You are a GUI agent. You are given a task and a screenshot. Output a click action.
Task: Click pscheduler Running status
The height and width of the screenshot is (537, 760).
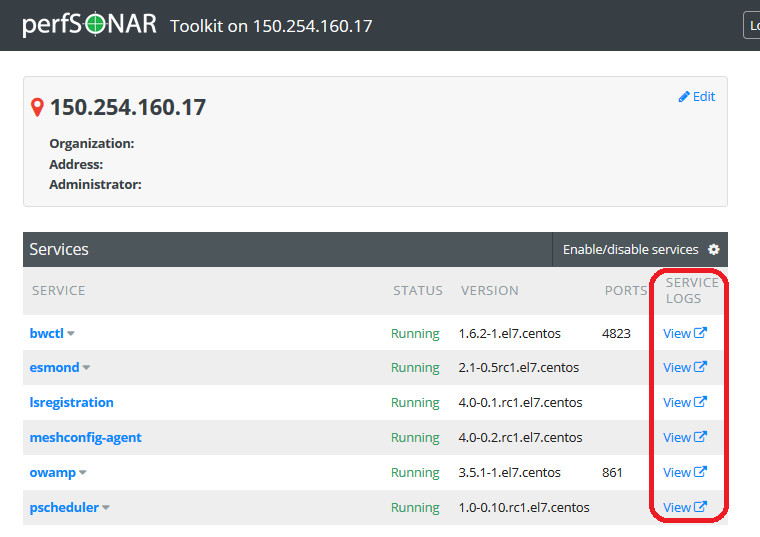(x=415, y=507)
